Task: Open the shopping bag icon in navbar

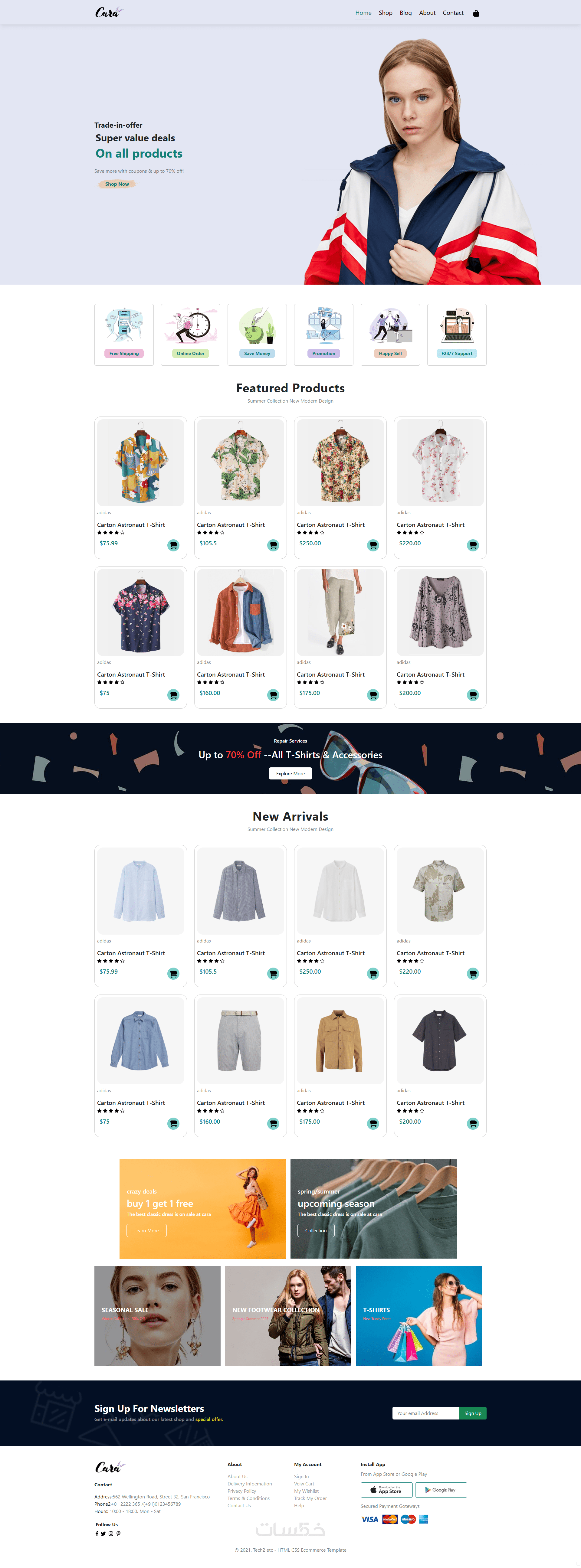Action: click(x=476, y=13)
